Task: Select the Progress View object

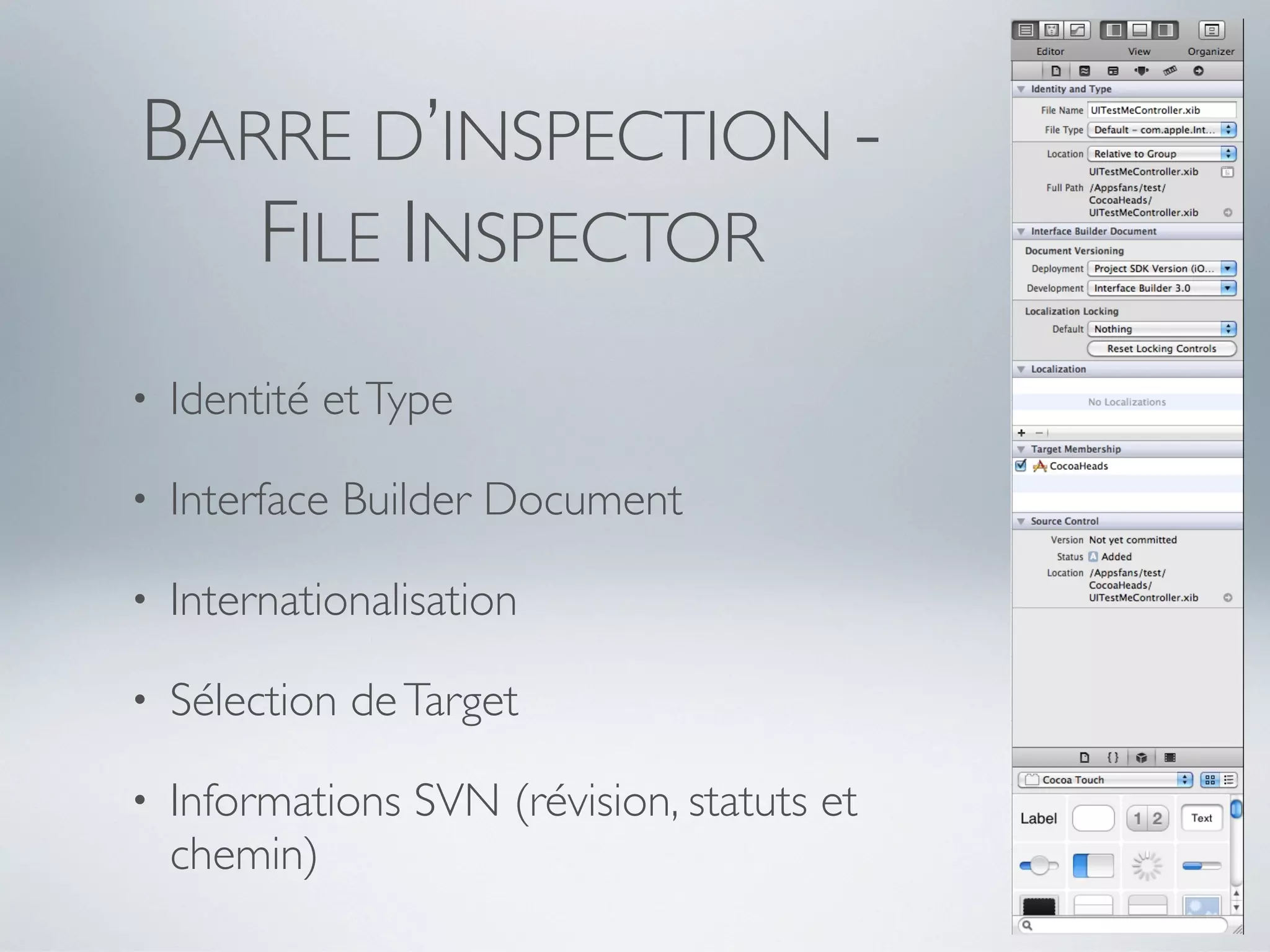Action: 1202,866
